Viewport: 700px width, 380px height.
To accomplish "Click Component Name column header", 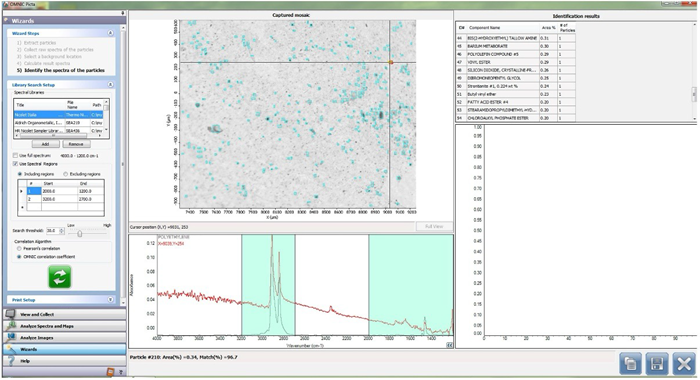I will point(503,28).
